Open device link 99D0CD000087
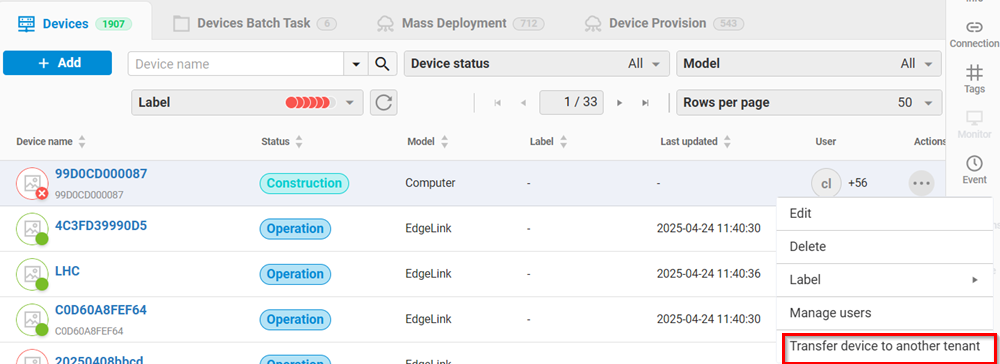Screen dimensions: 1000x364 tap(101, 173)
